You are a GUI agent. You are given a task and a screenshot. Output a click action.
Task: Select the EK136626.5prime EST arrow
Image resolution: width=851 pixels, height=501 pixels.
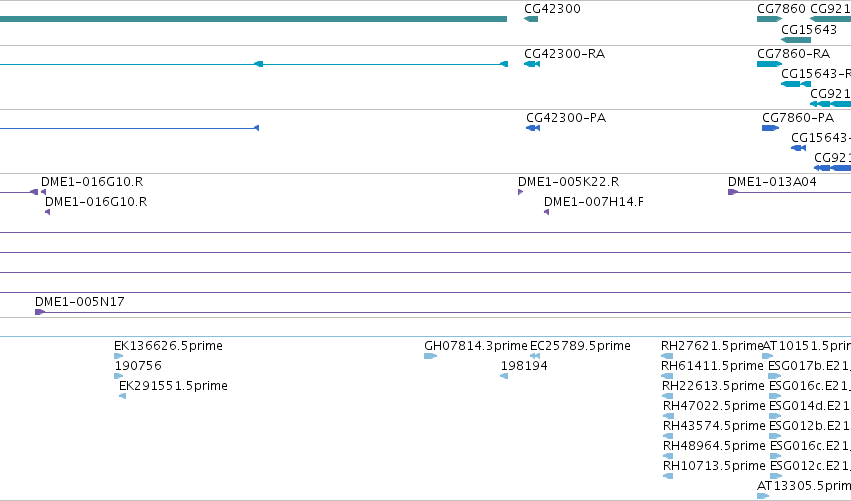[118, 356]
